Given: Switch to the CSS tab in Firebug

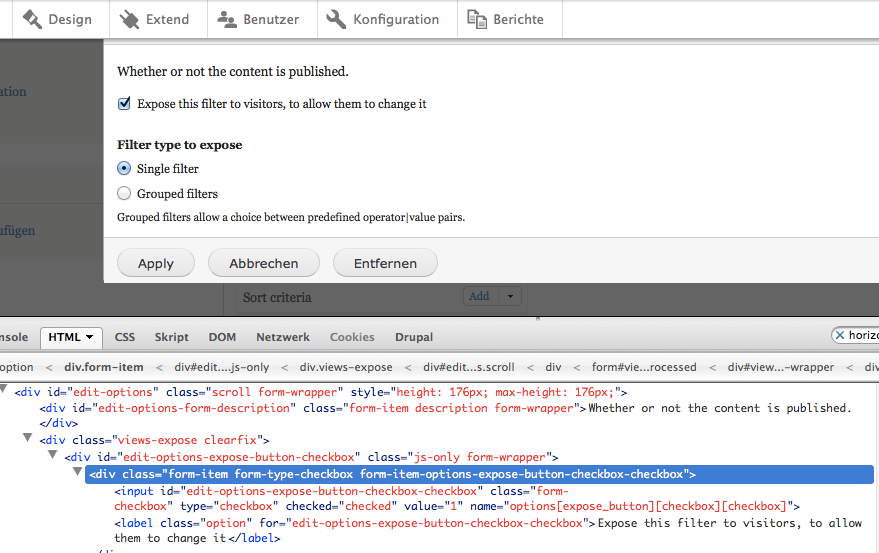Looking at the screenshot, I should click(x=124, y=337).
